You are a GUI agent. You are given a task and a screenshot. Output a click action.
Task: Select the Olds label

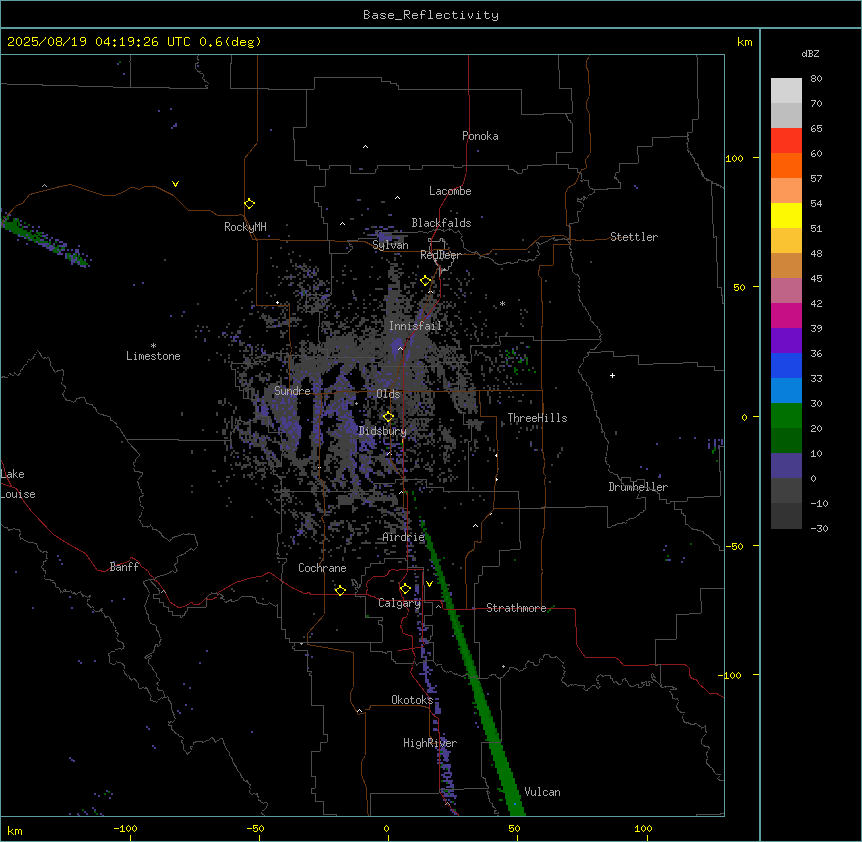pyautogui.click(x=388, y=394)
